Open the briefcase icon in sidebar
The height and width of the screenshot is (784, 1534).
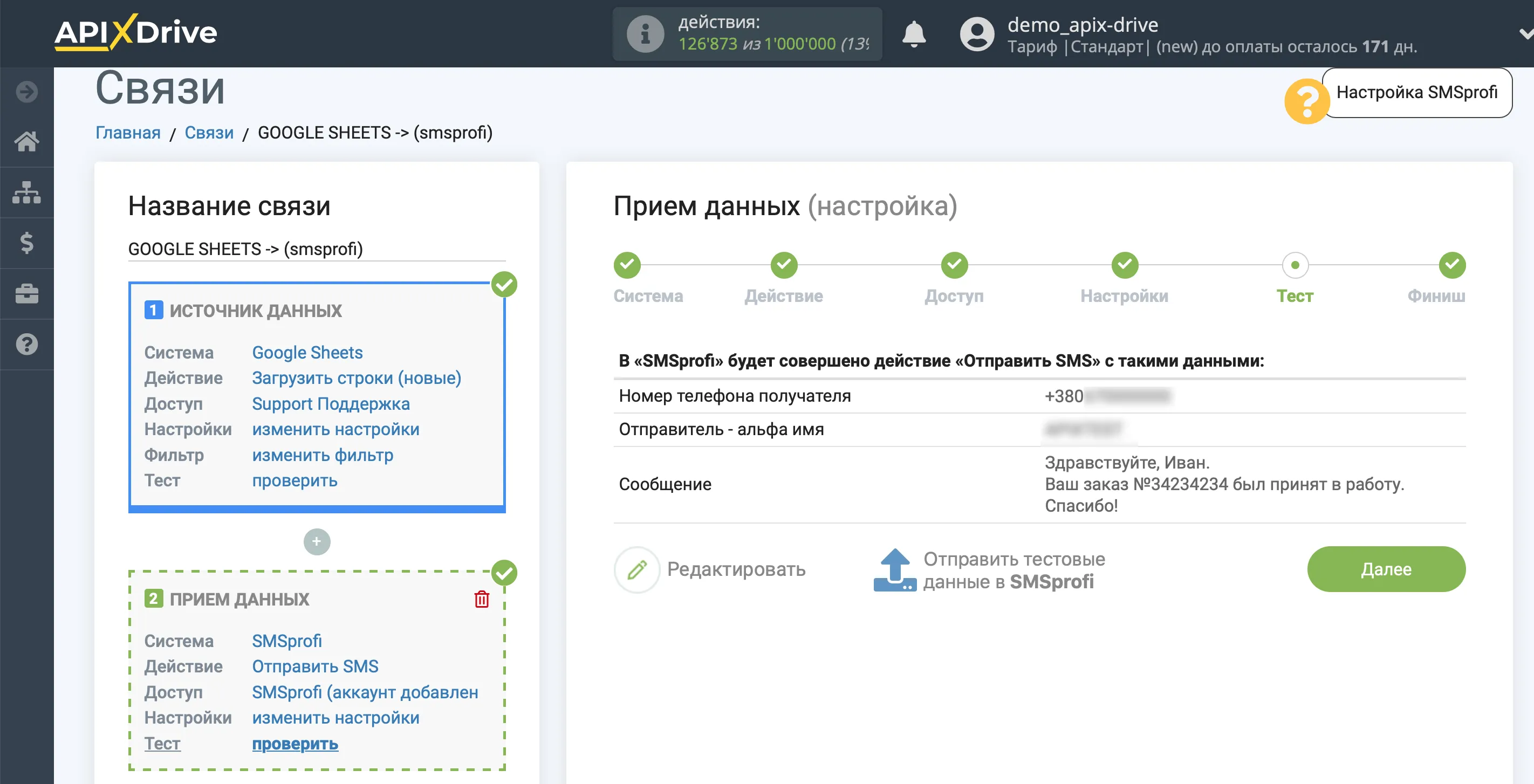point(27,293)
